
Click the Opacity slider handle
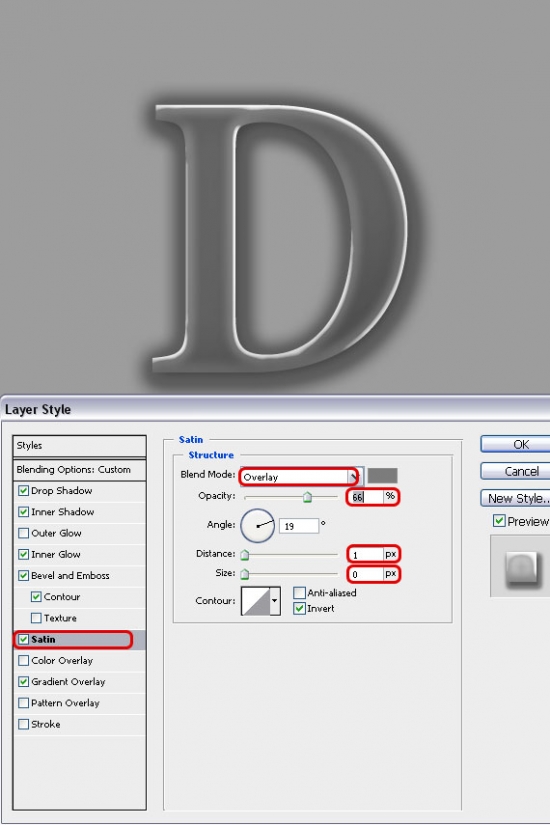click(307, 497)
